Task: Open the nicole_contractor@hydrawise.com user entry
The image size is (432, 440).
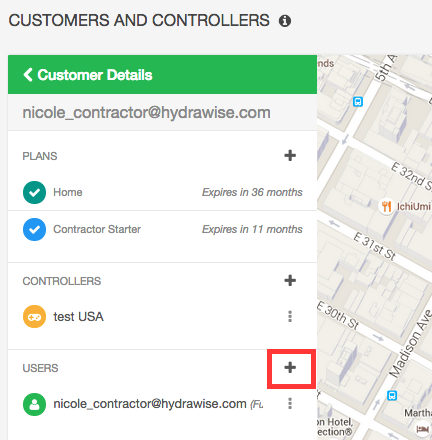Action: [x=150, y=404]
